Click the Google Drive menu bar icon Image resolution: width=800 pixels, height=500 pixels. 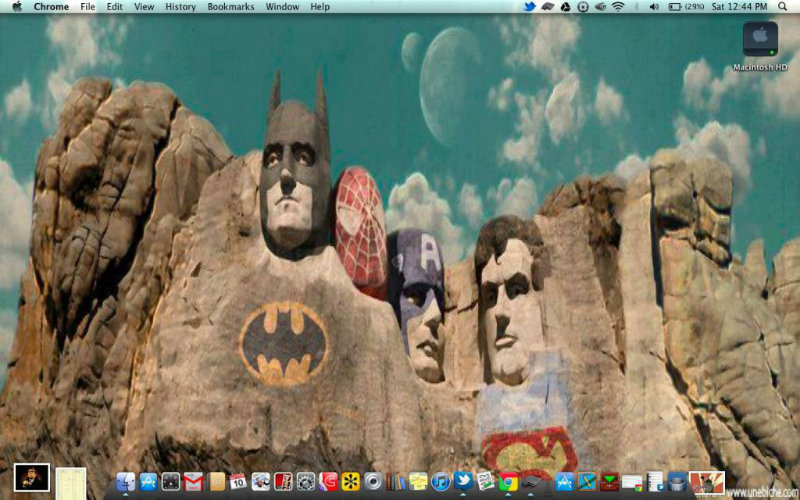(x=565, y=7)
